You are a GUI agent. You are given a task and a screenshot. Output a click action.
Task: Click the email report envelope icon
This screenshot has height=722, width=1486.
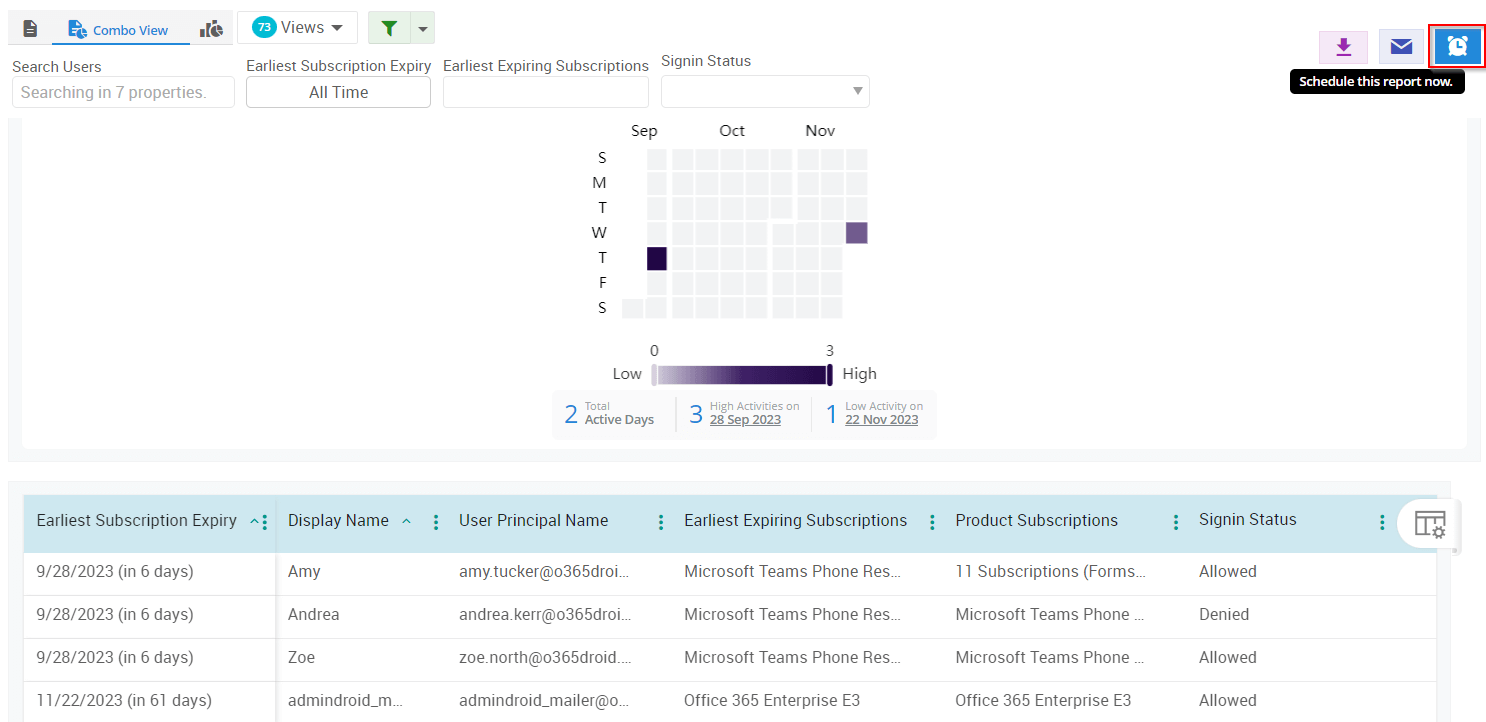(1401, 46)
